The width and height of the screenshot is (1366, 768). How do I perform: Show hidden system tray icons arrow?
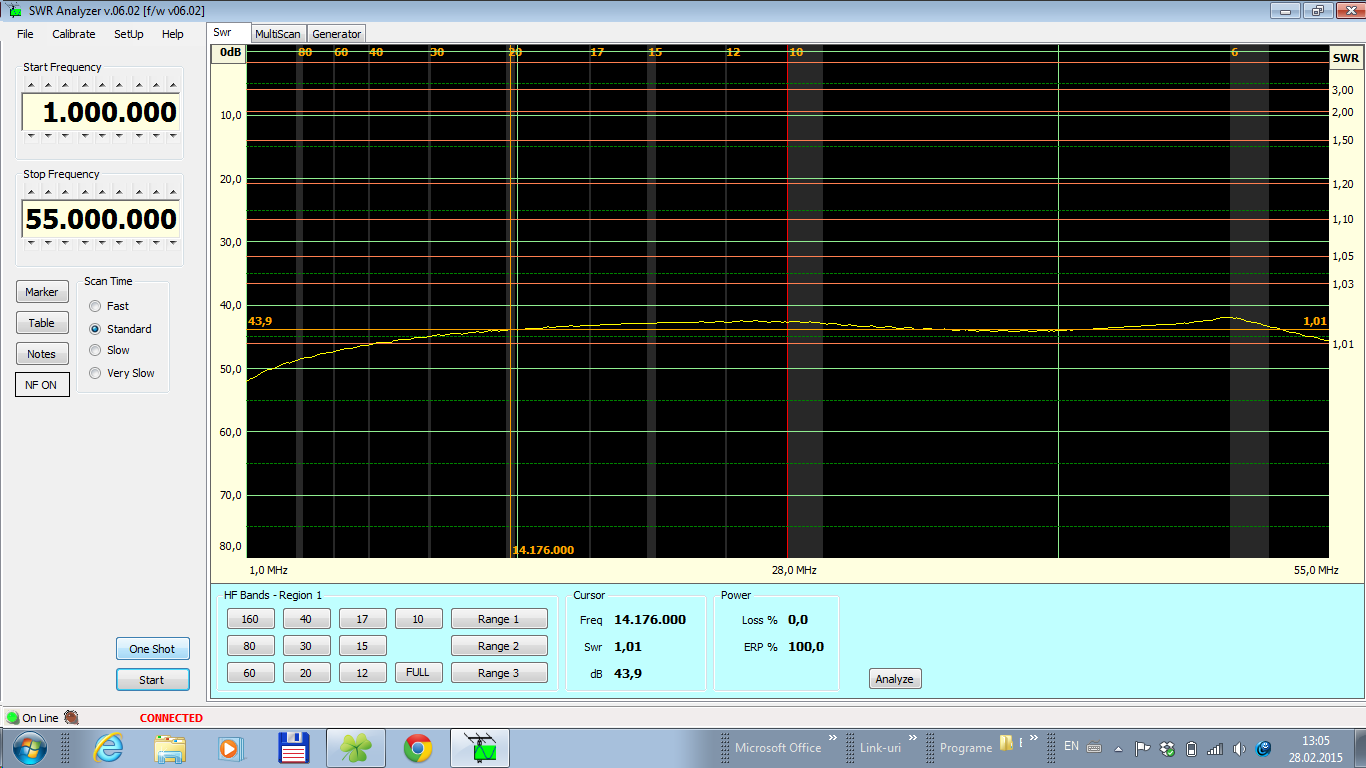click(x=1118, y=749)
